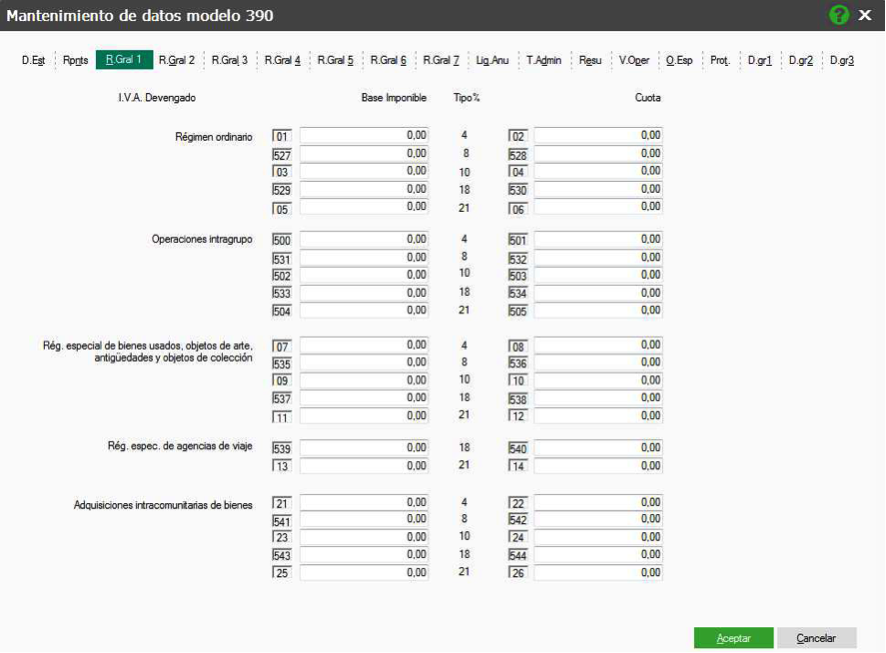Focus base imponible field for box 05
The width and height of the screenshot is (886, 653).
[364, 206]
